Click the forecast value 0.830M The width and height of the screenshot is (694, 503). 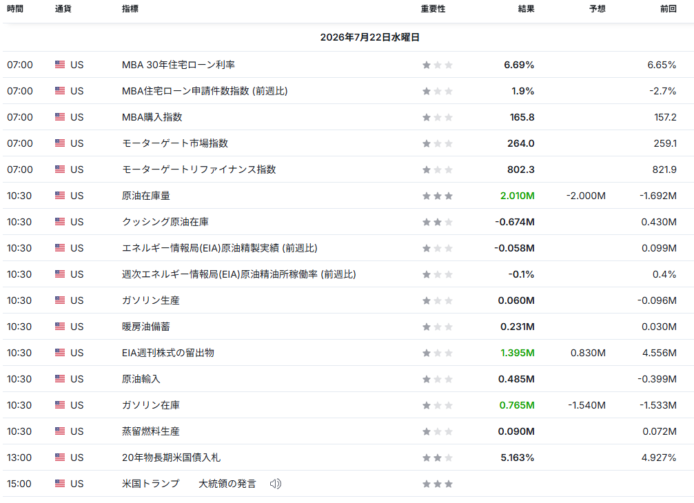point(588,353)
